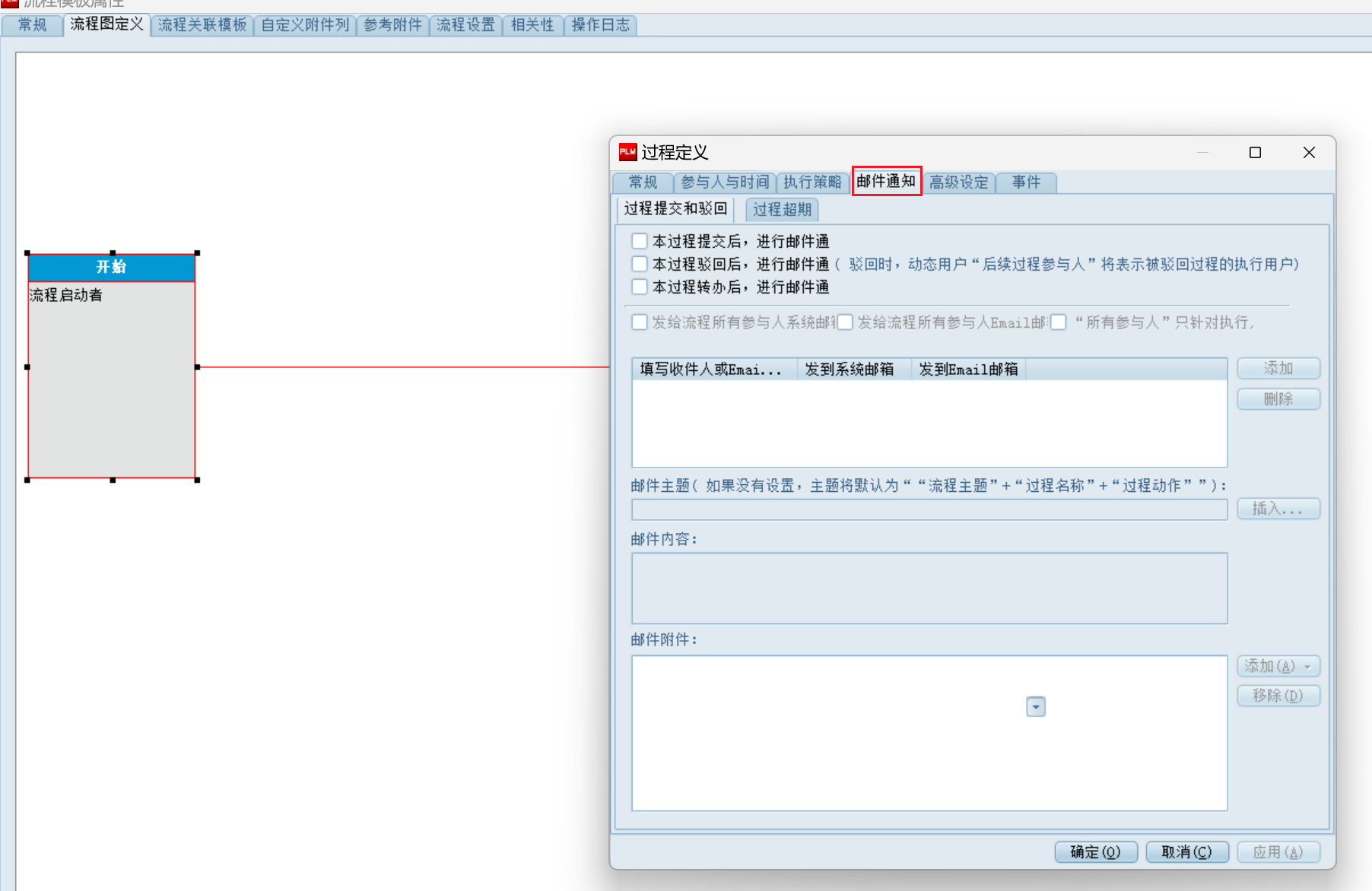Image resolution: width=1372 pixels, height=891 pixels.
Task: Close the 过程定义 dialog
Action: click(x=1309, y=153)
